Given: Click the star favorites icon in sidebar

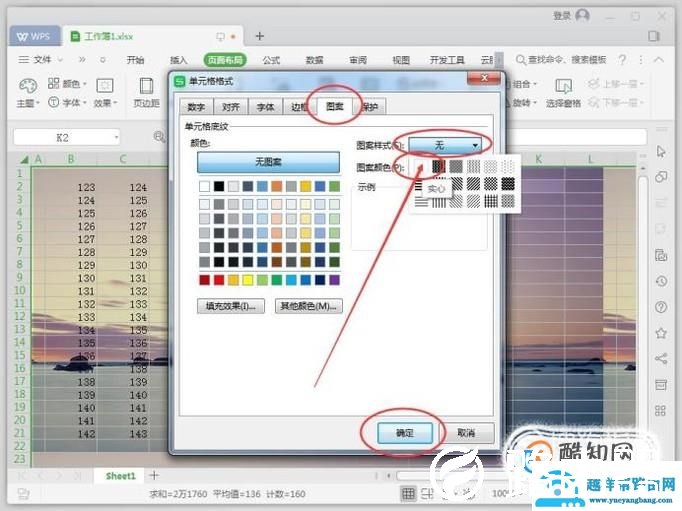Looking at the screenshot, I should tap(661, 333).
